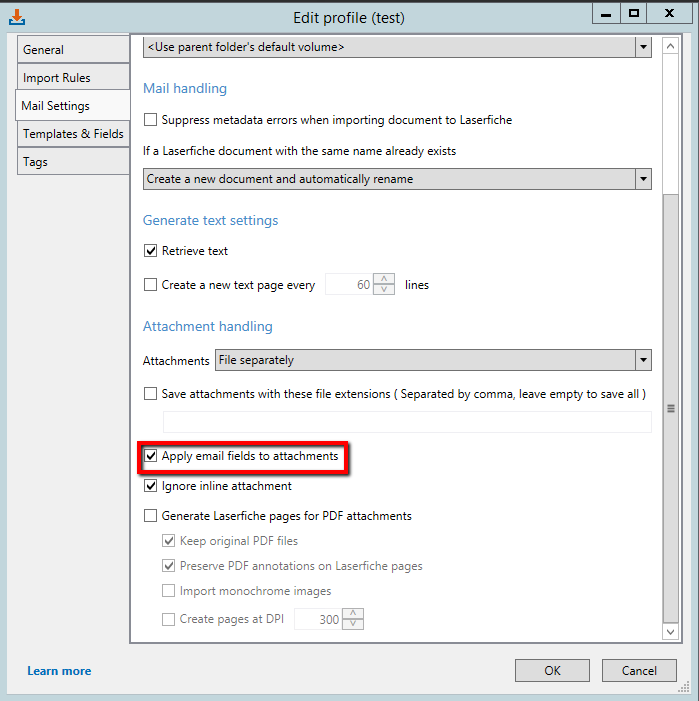Screen dimensions: 699x701
Task: Click the Attachment handling heading
Action: 208,326
